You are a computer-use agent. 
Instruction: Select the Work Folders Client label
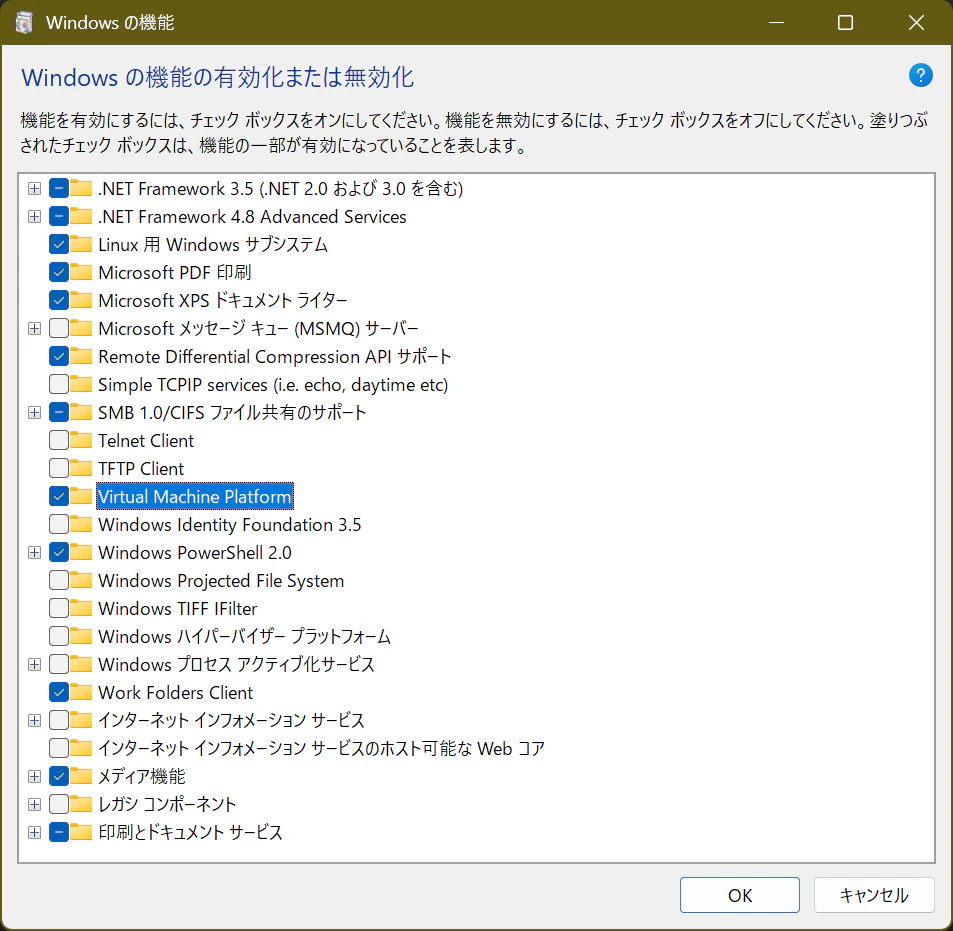click(175, 692)
